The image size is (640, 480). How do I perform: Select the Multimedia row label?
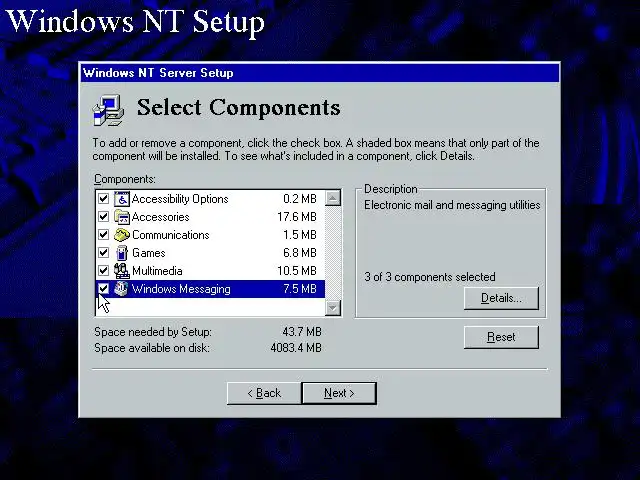point(157,271)
